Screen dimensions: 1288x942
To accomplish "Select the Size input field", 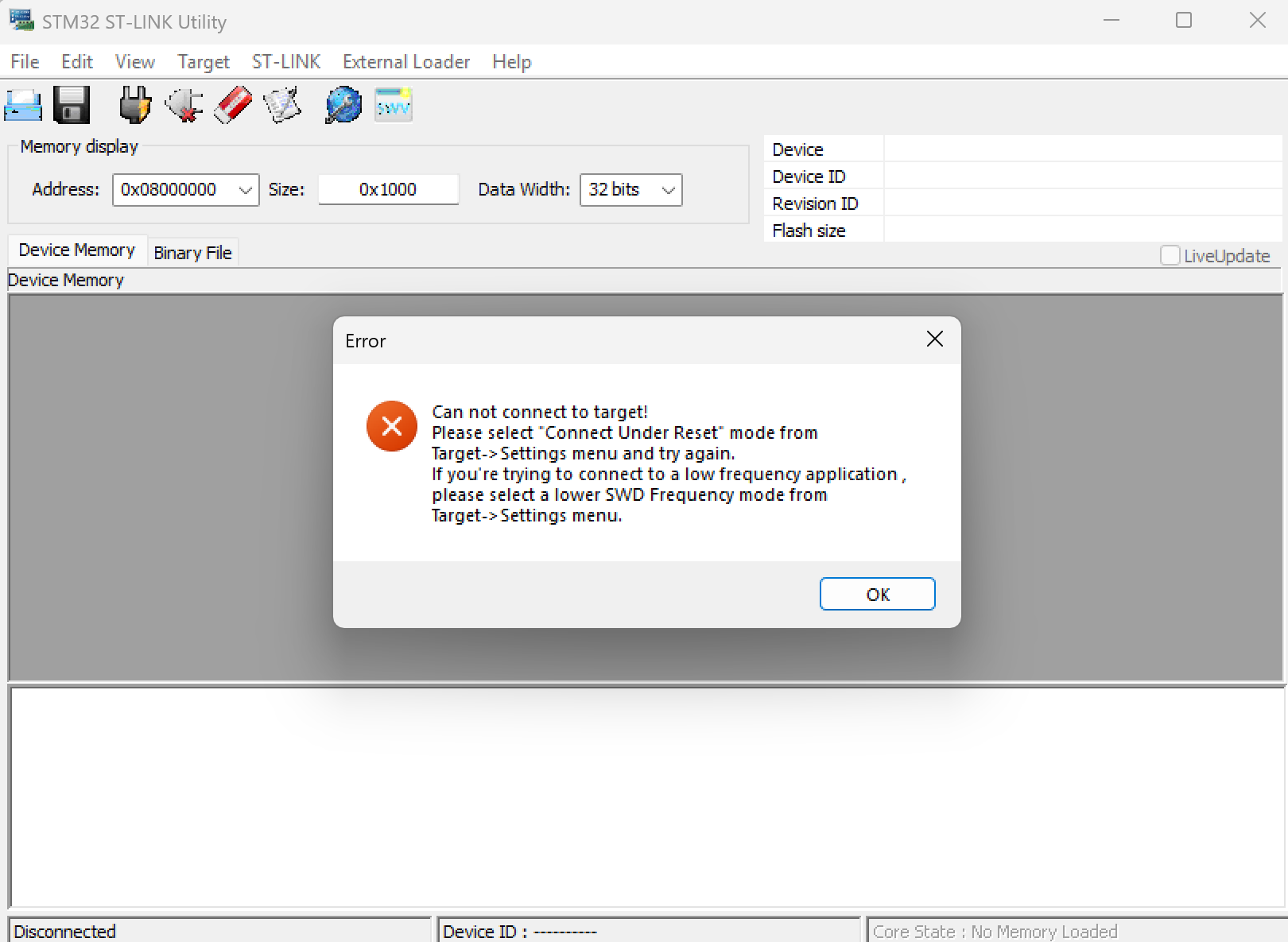I will click(x=388, y=189).
